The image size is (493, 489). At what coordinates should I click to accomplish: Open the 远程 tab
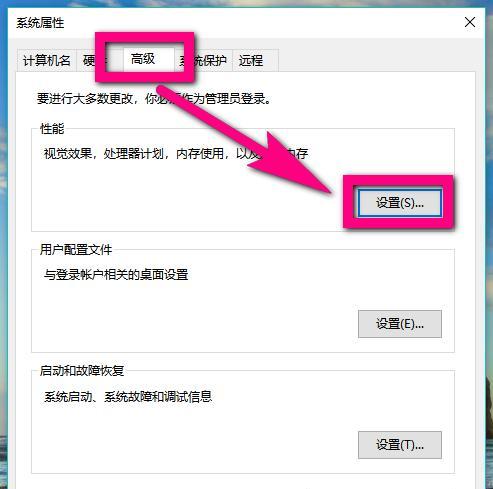tap(255, 61)
